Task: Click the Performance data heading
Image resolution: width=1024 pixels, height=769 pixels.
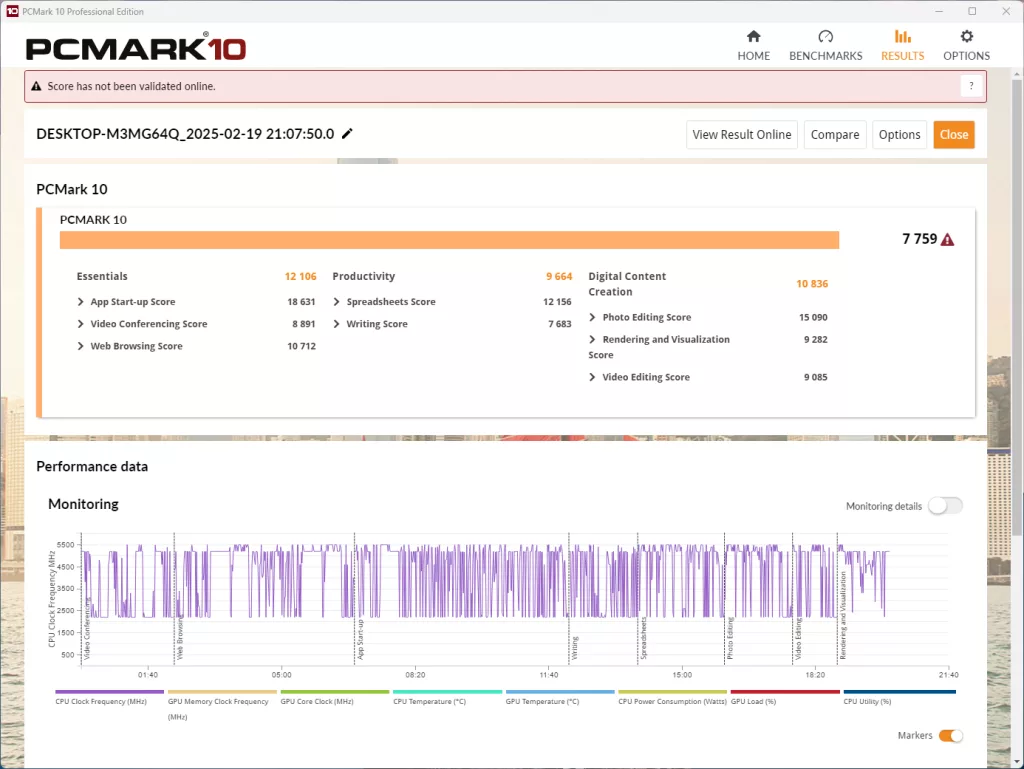Action: [92, 466]
